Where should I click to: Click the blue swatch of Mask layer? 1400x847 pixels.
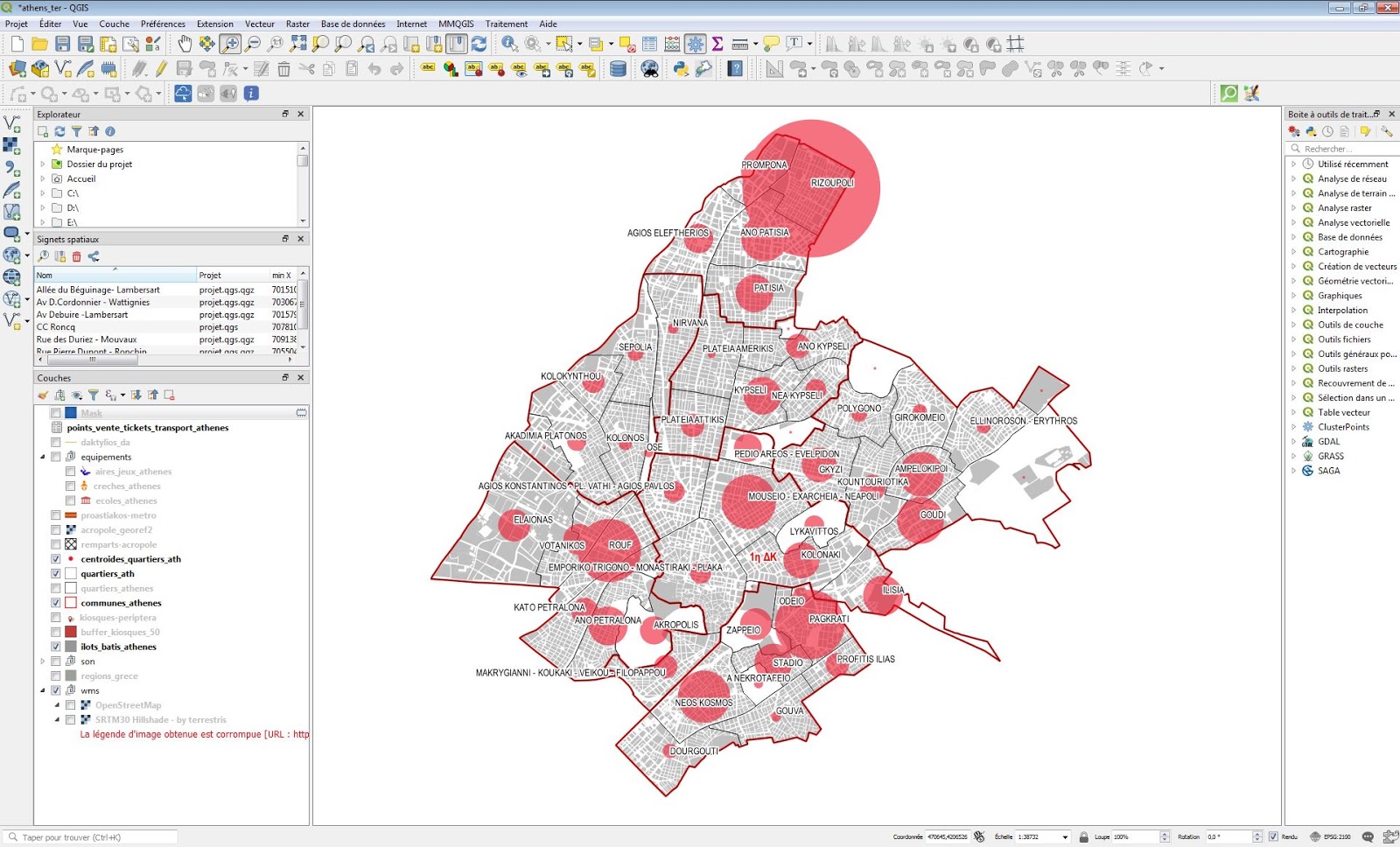click(x=71, y=413)
